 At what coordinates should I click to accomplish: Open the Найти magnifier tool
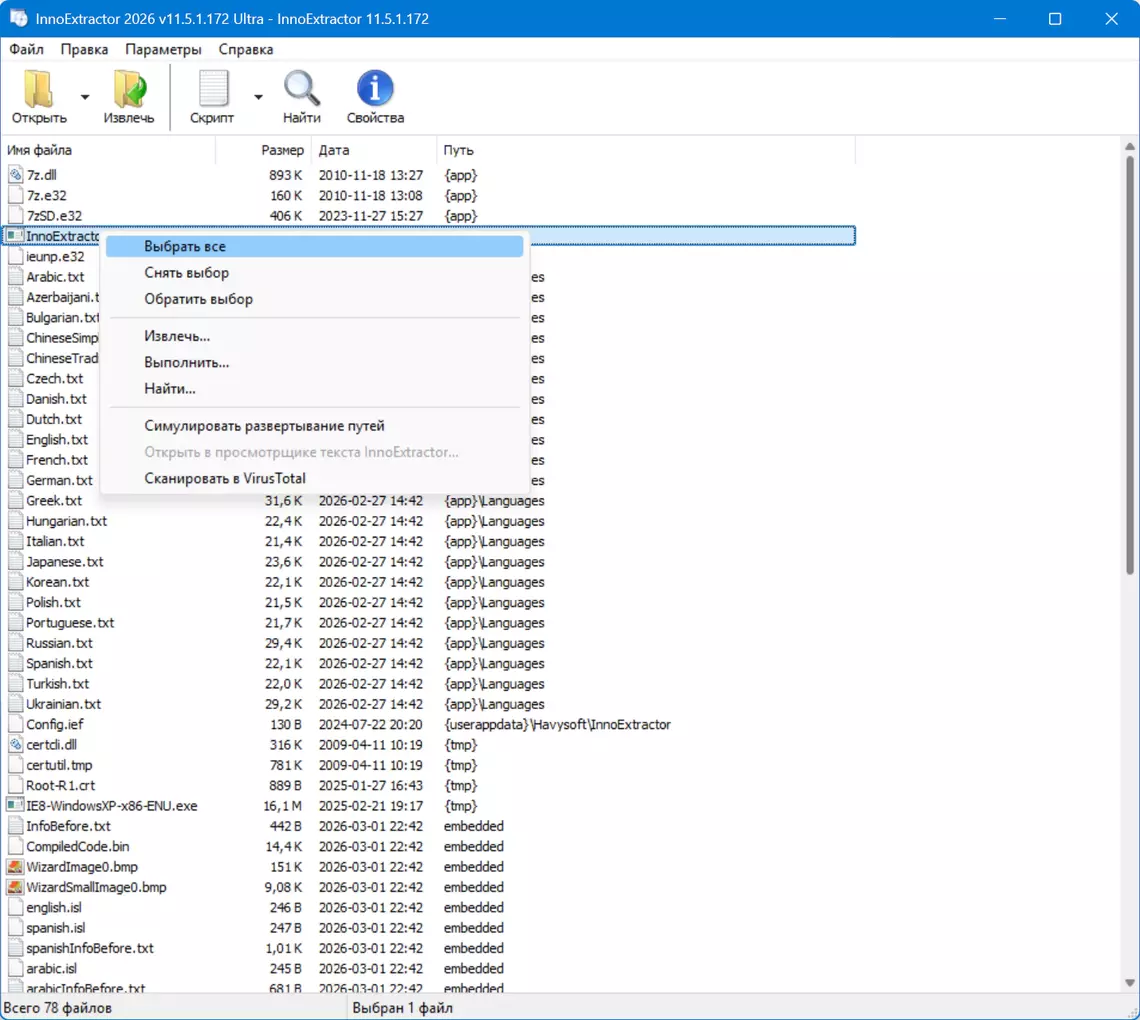[301, 89]
